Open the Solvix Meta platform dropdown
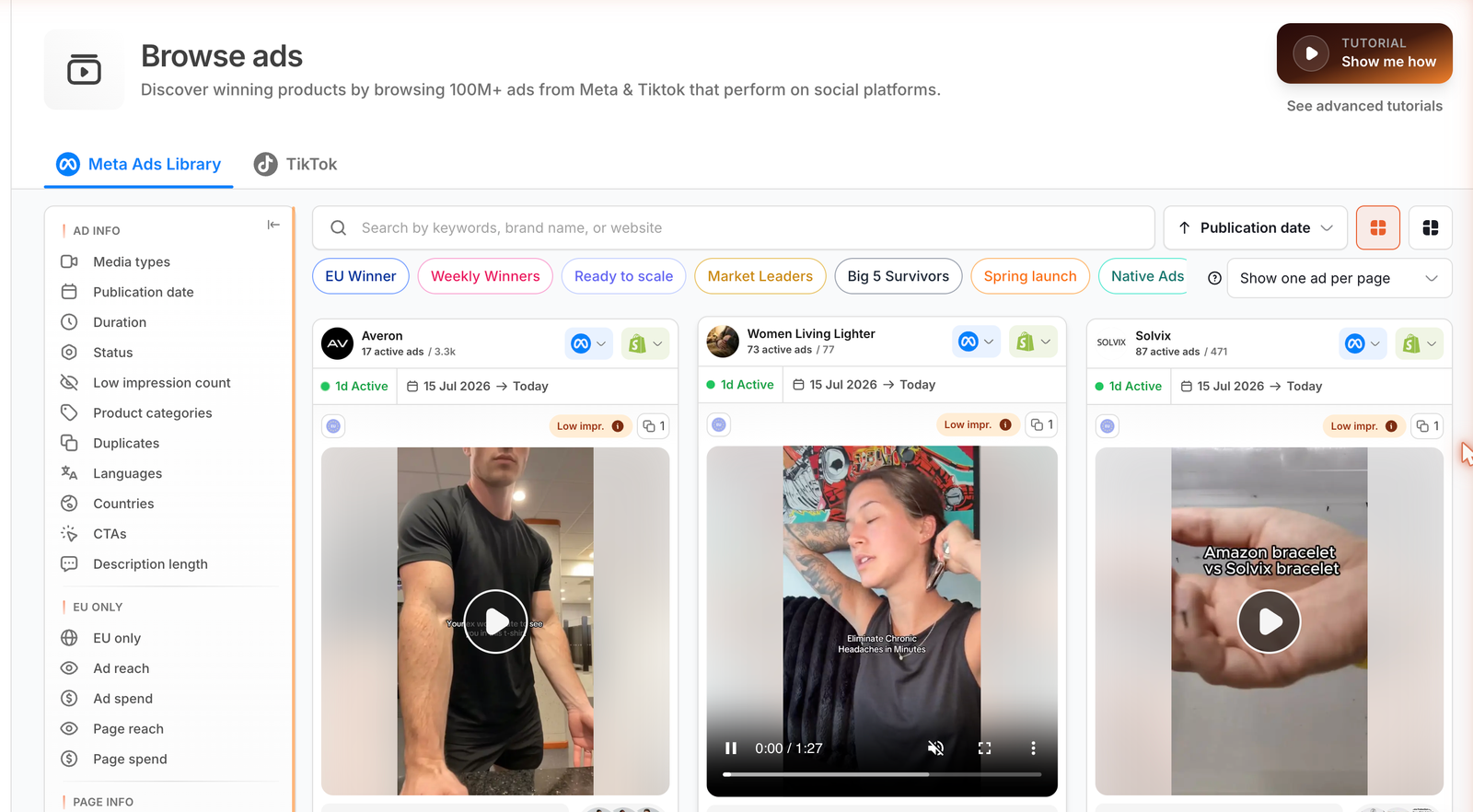 coord(1363,343)
